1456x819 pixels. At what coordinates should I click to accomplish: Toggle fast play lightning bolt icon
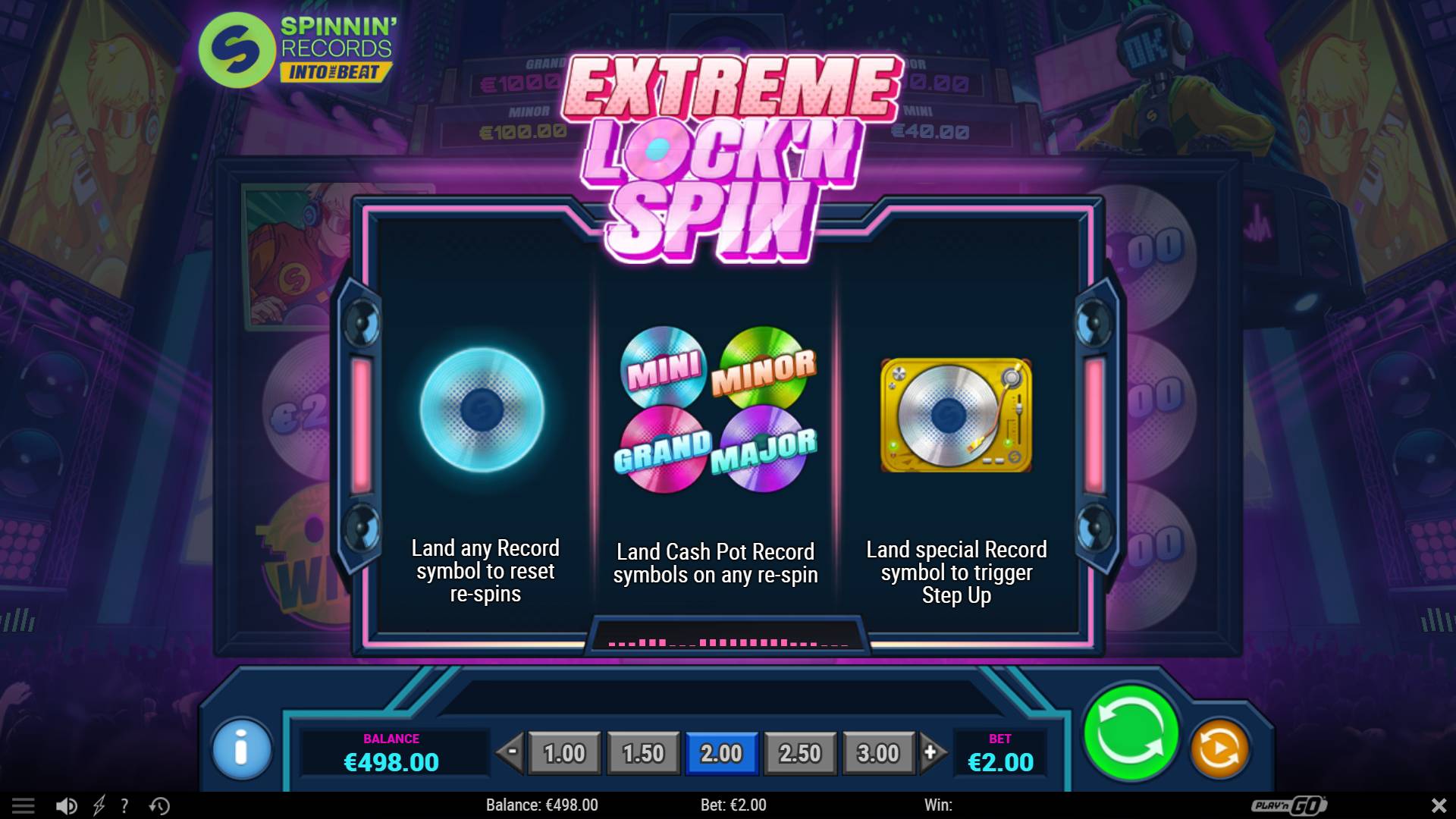pyautogui.click(x=99, y=805)
